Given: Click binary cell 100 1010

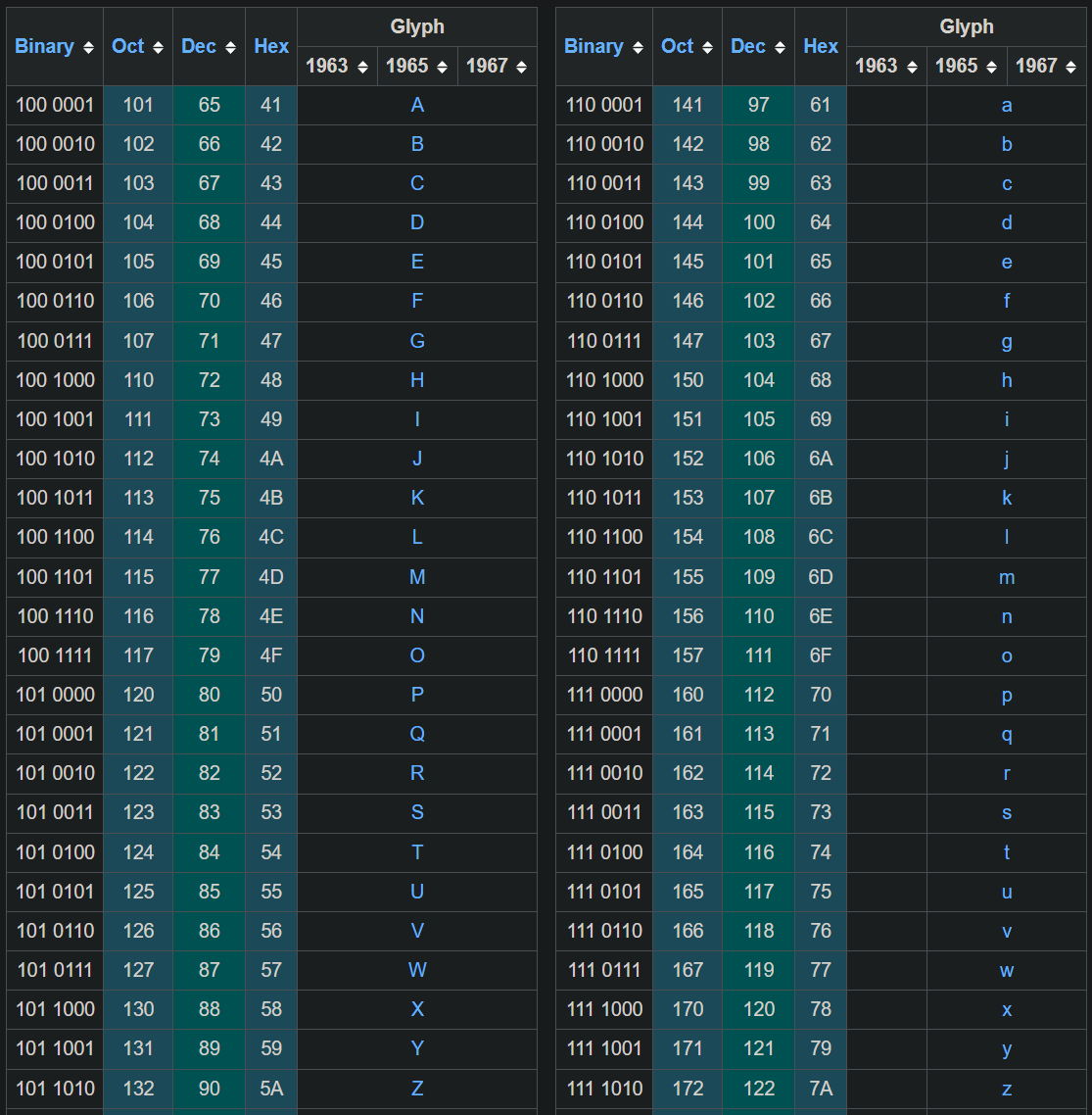Looking at the screenshot, I should tap(55, 459).
